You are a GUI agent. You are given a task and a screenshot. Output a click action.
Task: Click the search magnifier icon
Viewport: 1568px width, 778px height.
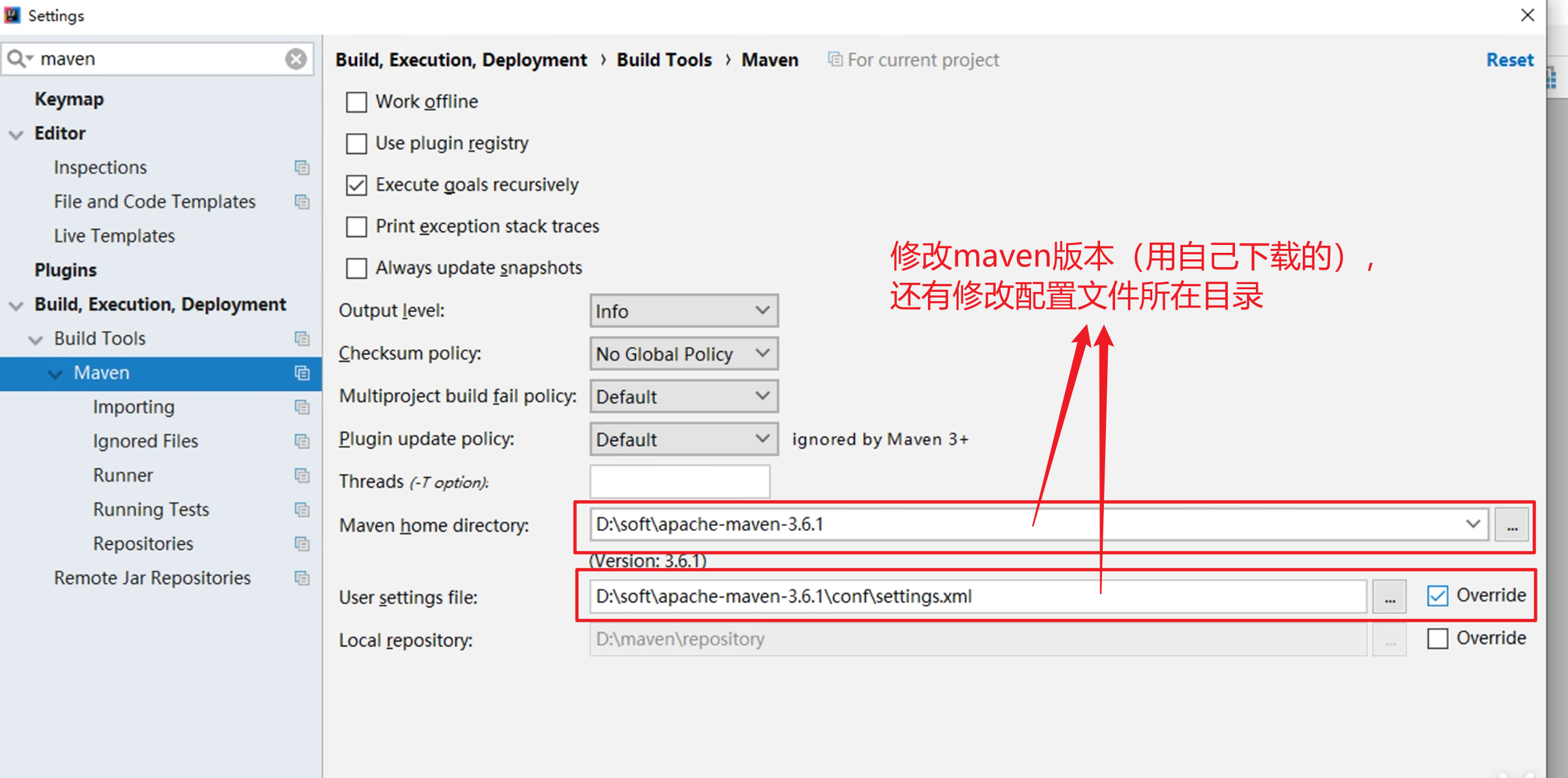click(x=17, y=59)
